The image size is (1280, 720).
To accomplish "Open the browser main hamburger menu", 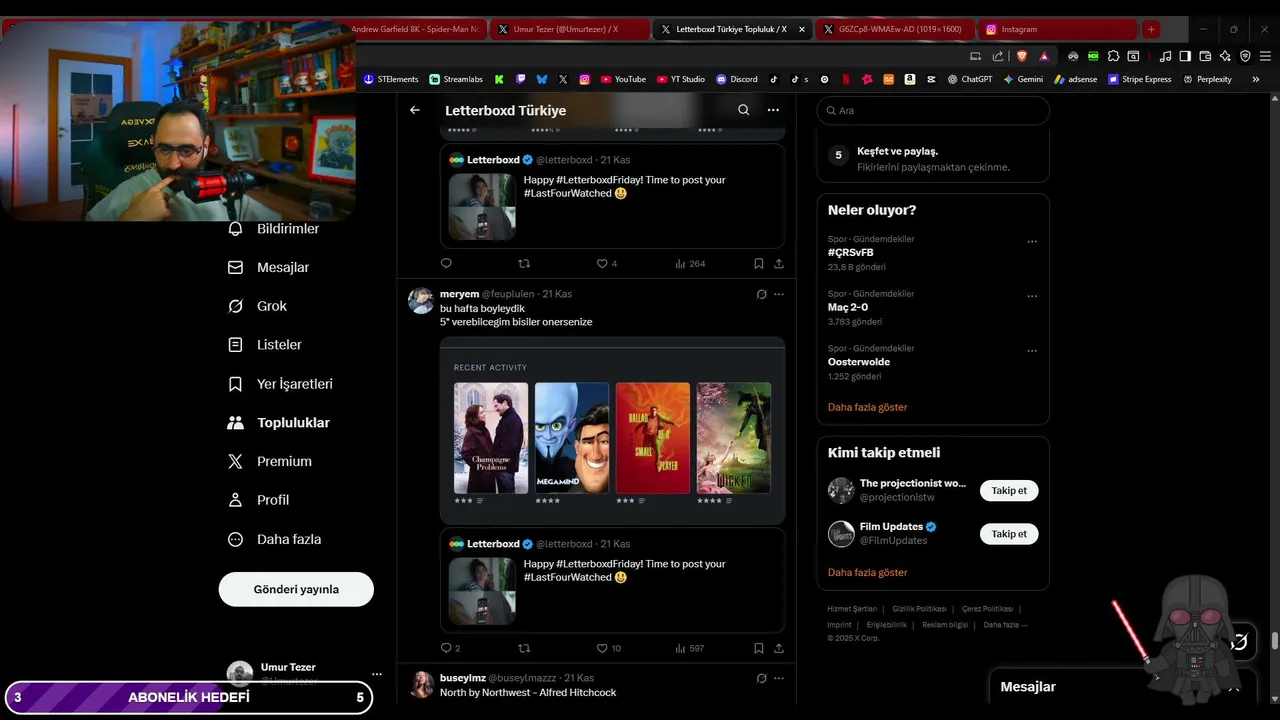I will [x=1264, y=56].
